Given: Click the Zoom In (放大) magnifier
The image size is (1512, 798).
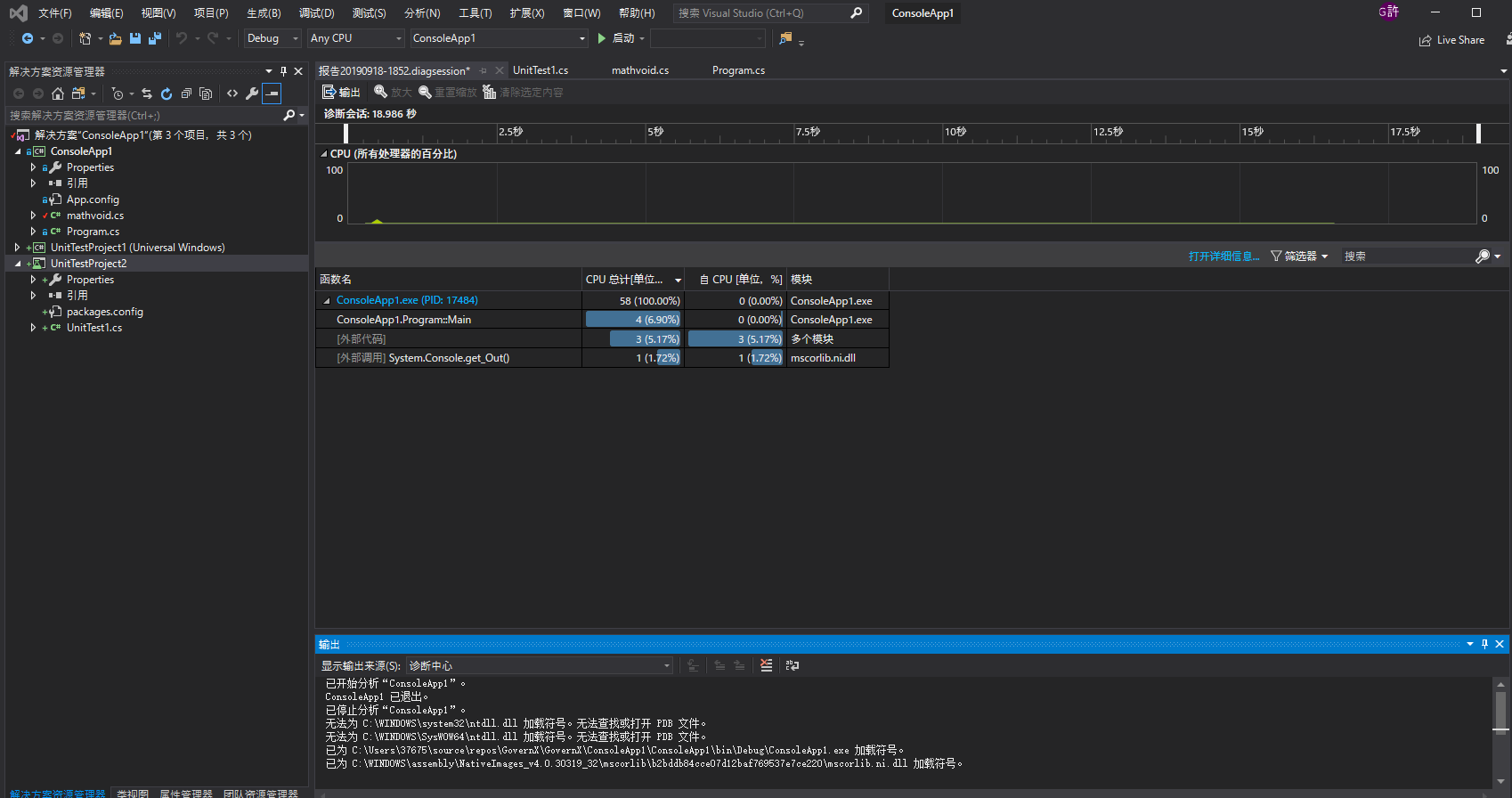Looking at the screenshot, I should (393, 93).
